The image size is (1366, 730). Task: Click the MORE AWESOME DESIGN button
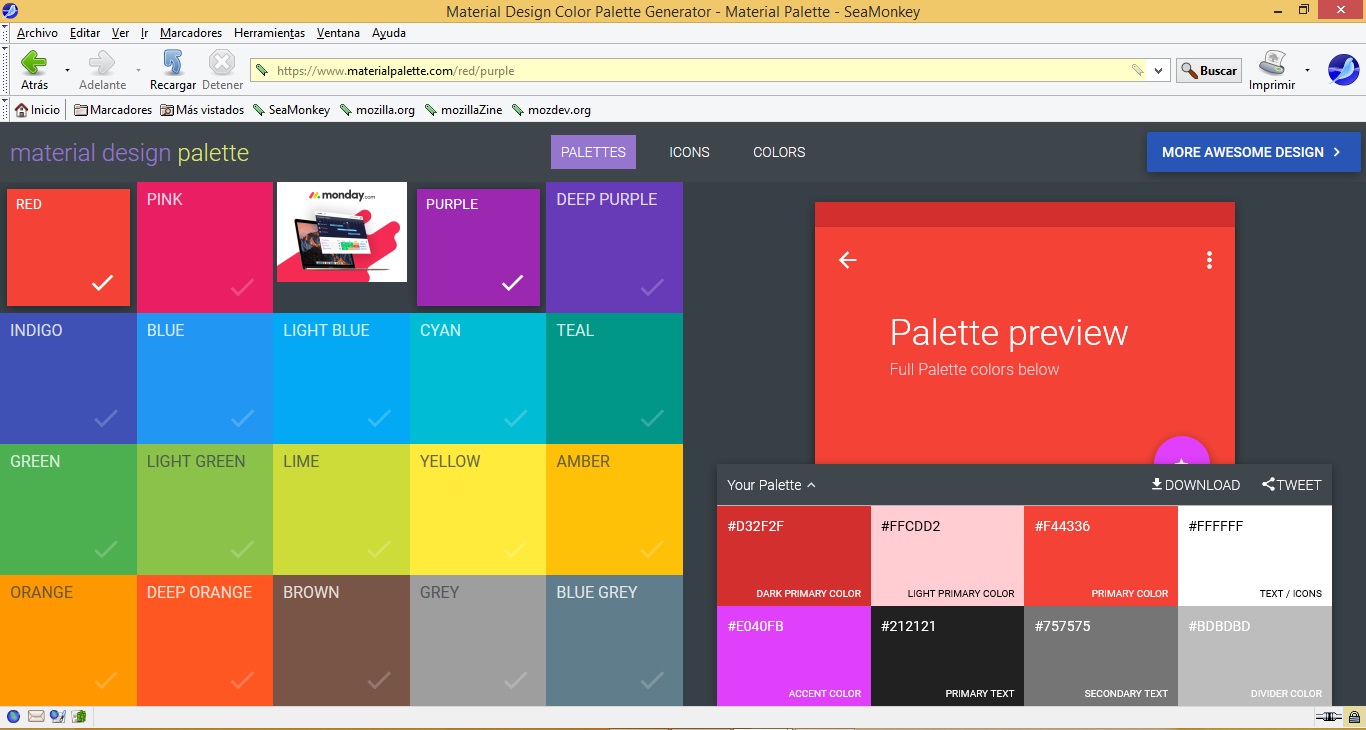pos(1253,152)
